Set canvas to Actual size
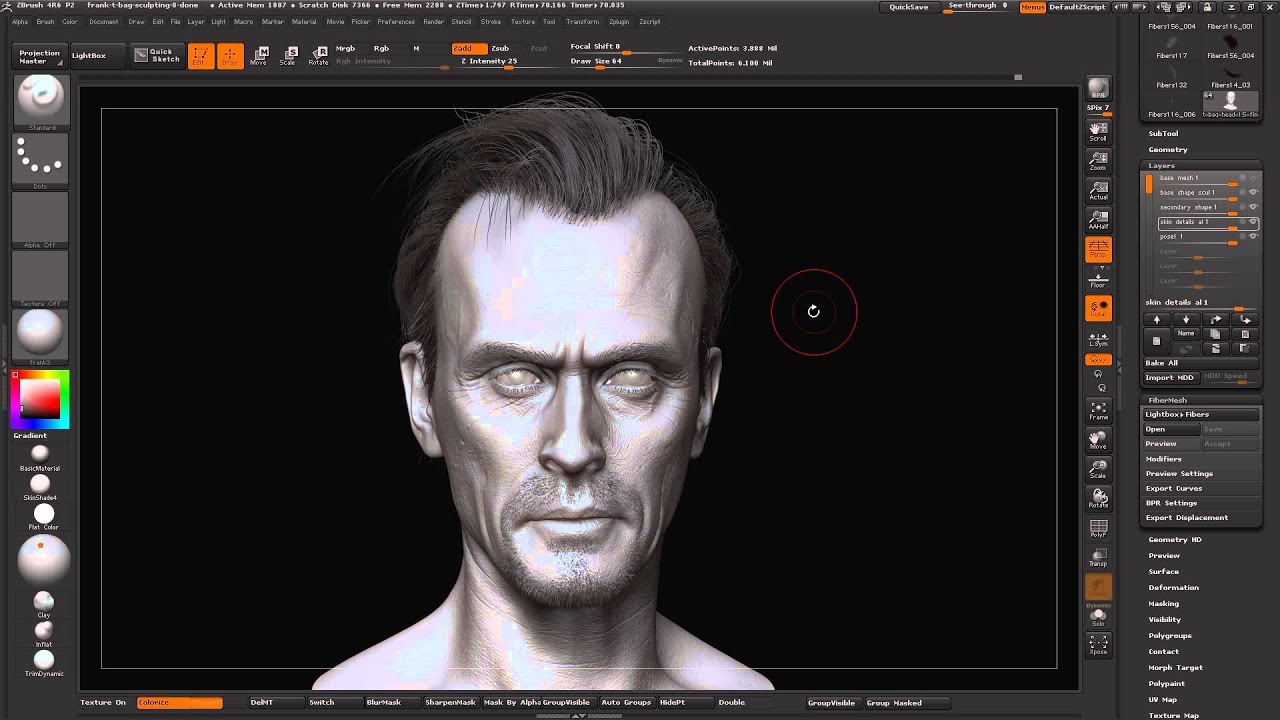 1098,191
